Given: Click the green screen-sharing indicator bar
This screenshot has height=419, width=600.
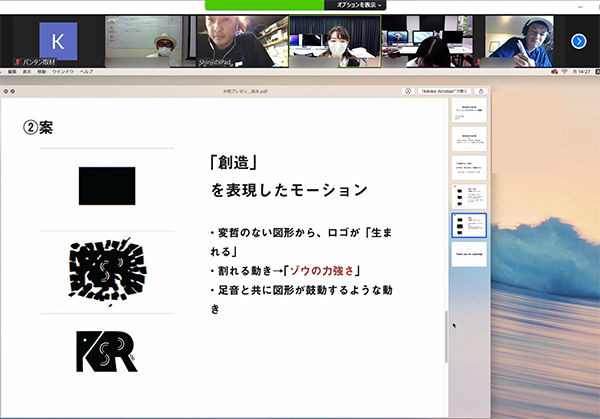Looking at the screenshot, I should 264,5.
